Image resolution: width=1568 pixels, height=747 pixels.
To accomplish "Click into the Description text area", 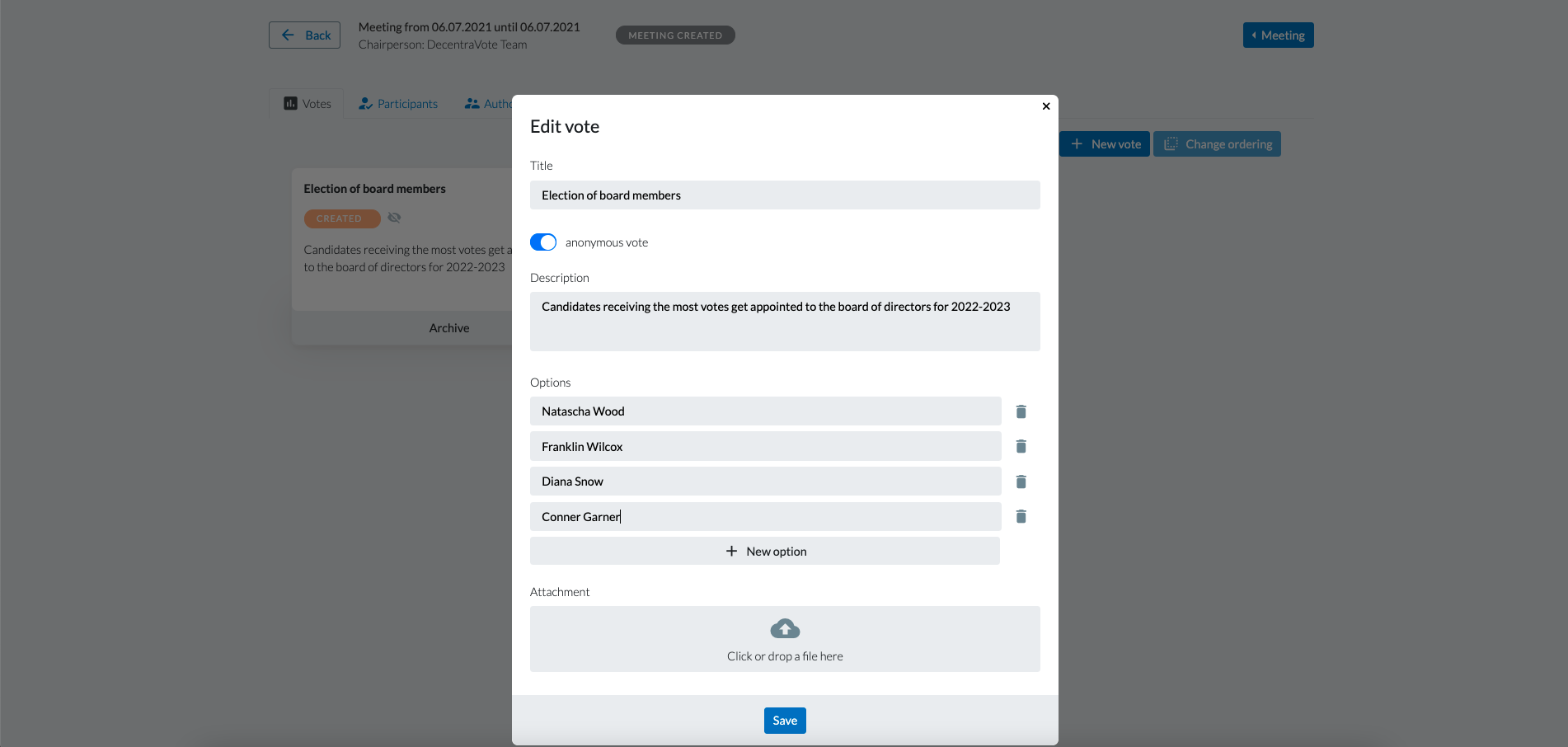I will tap(785, 322).
